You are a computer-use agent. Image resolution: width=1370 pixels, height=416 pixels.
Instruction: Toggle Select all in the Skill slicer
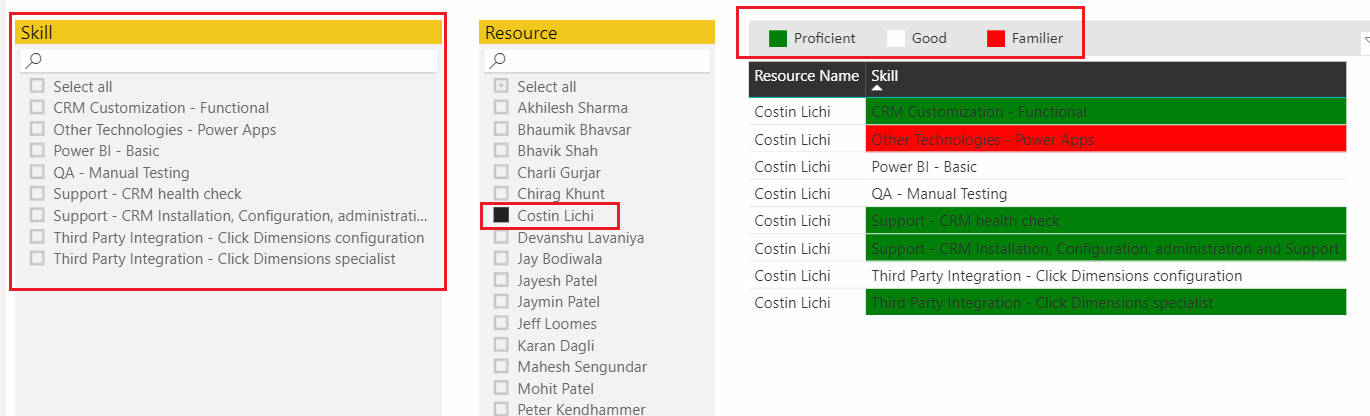click(37, 86)
